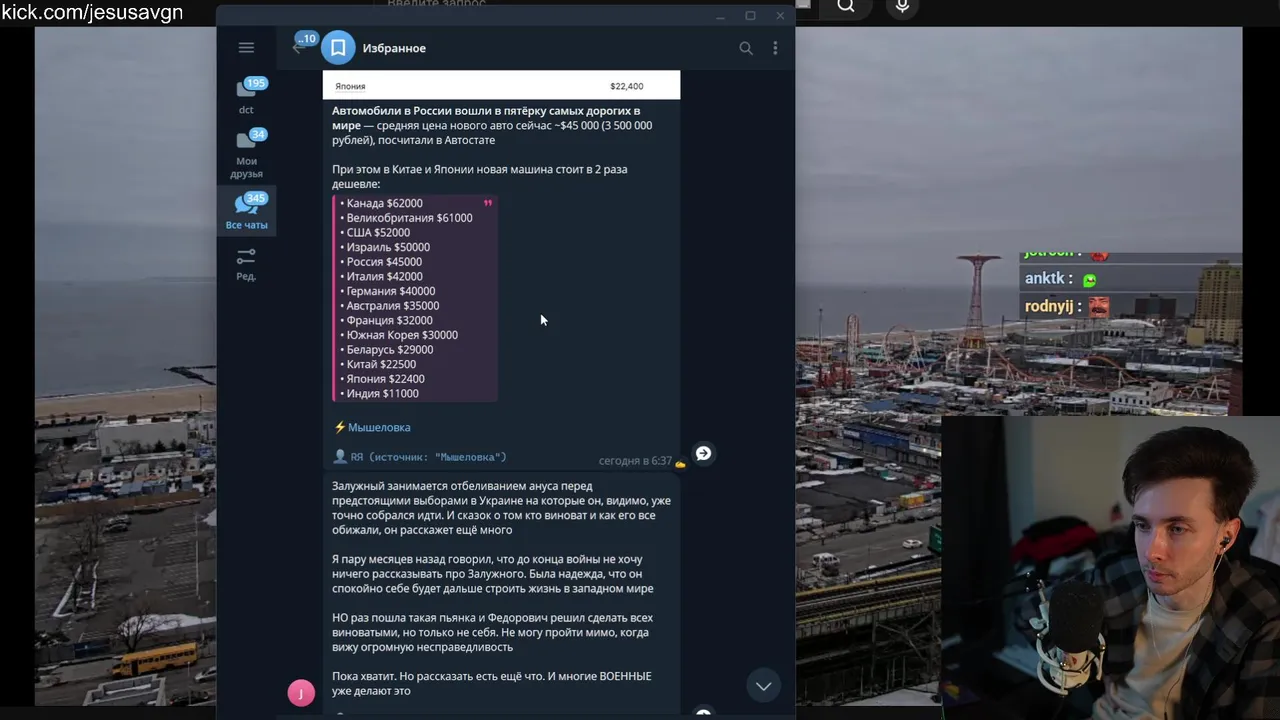1280x720 pixels.
Task: Click the chat title Избранное
Action: [394, 48]
